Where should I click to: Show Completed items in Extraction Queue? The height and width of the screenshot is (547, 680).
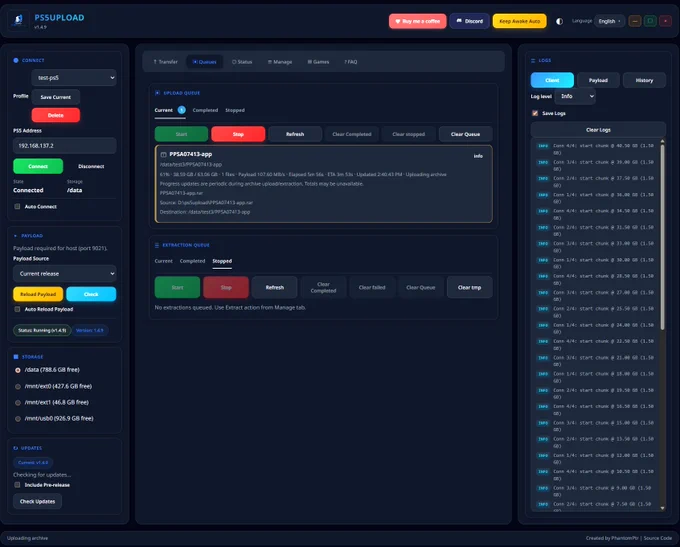[x=193, y=261]
